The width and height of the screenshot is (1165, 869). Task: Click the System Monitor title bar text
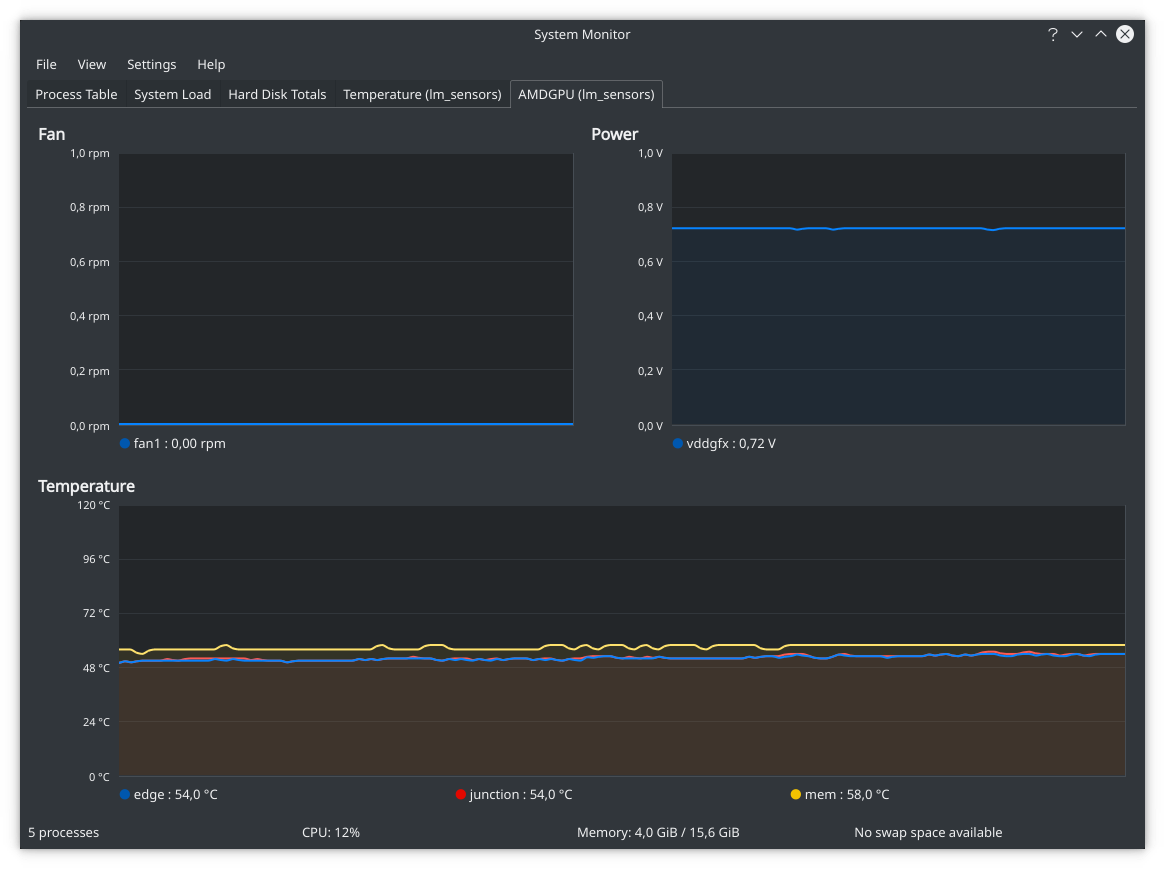[x=582, y=34]
